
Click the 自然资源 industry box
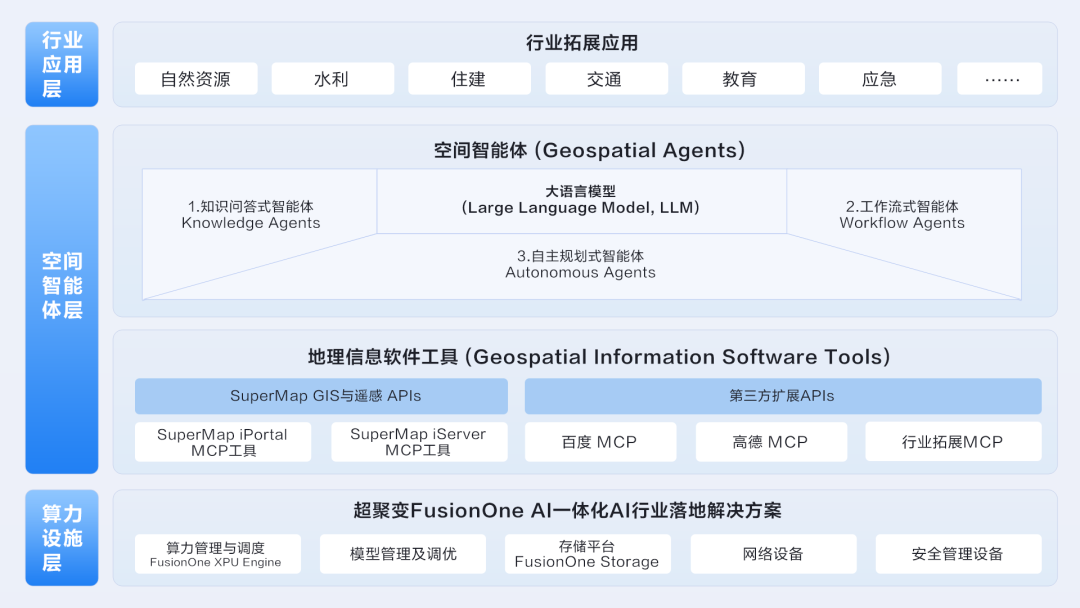coord(196,79)
